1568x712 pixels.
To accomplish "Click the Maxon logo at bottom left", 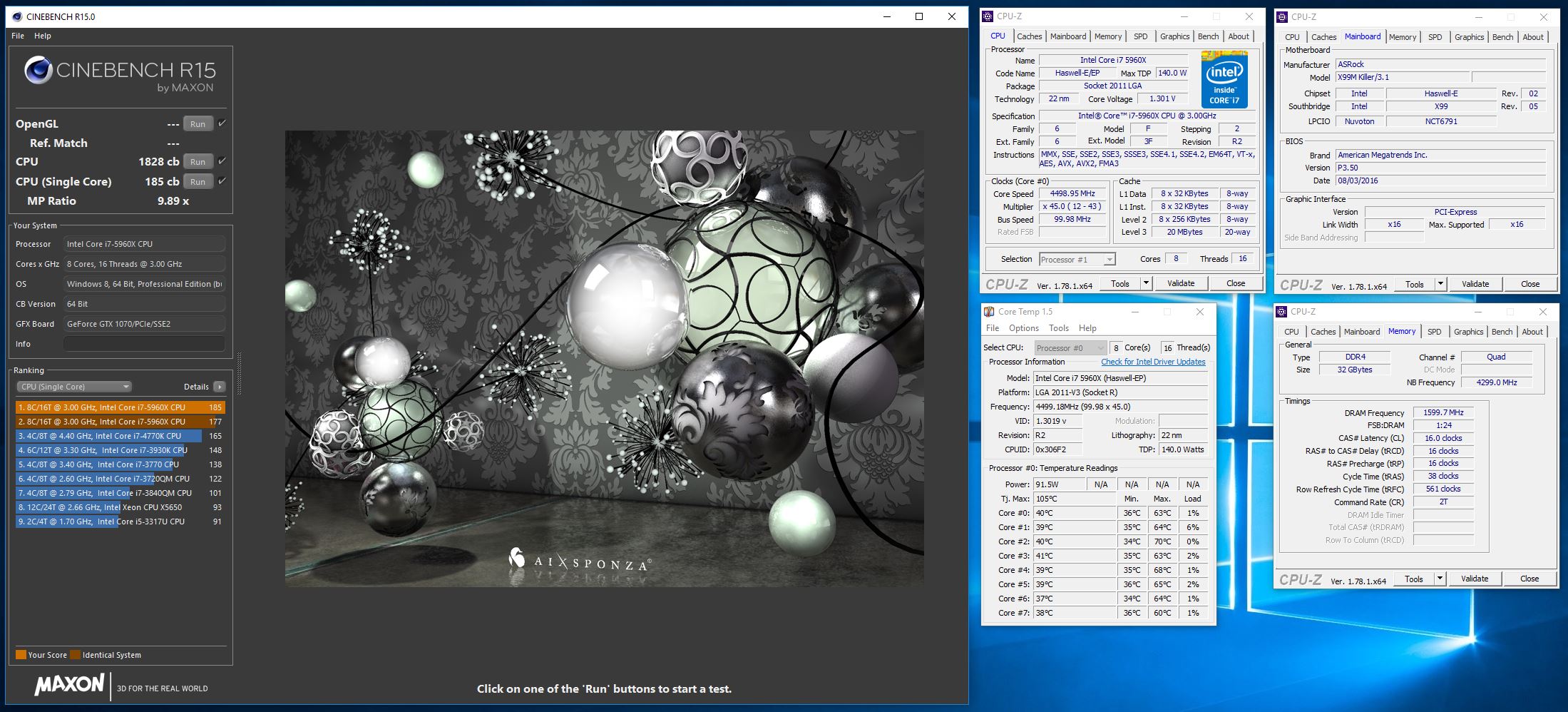I will 69,685.
